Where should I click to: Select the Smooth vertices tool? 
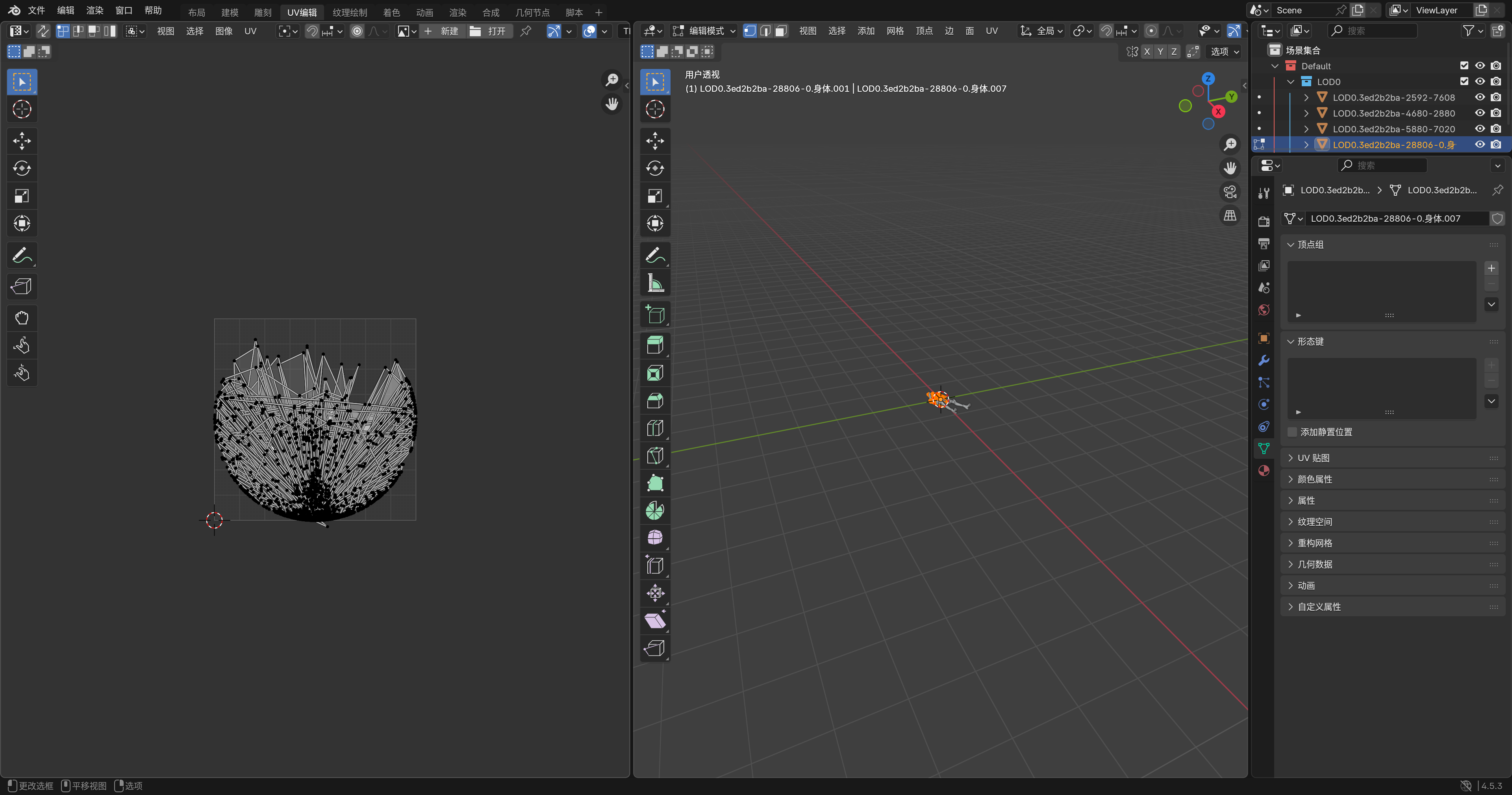point(655,538)
